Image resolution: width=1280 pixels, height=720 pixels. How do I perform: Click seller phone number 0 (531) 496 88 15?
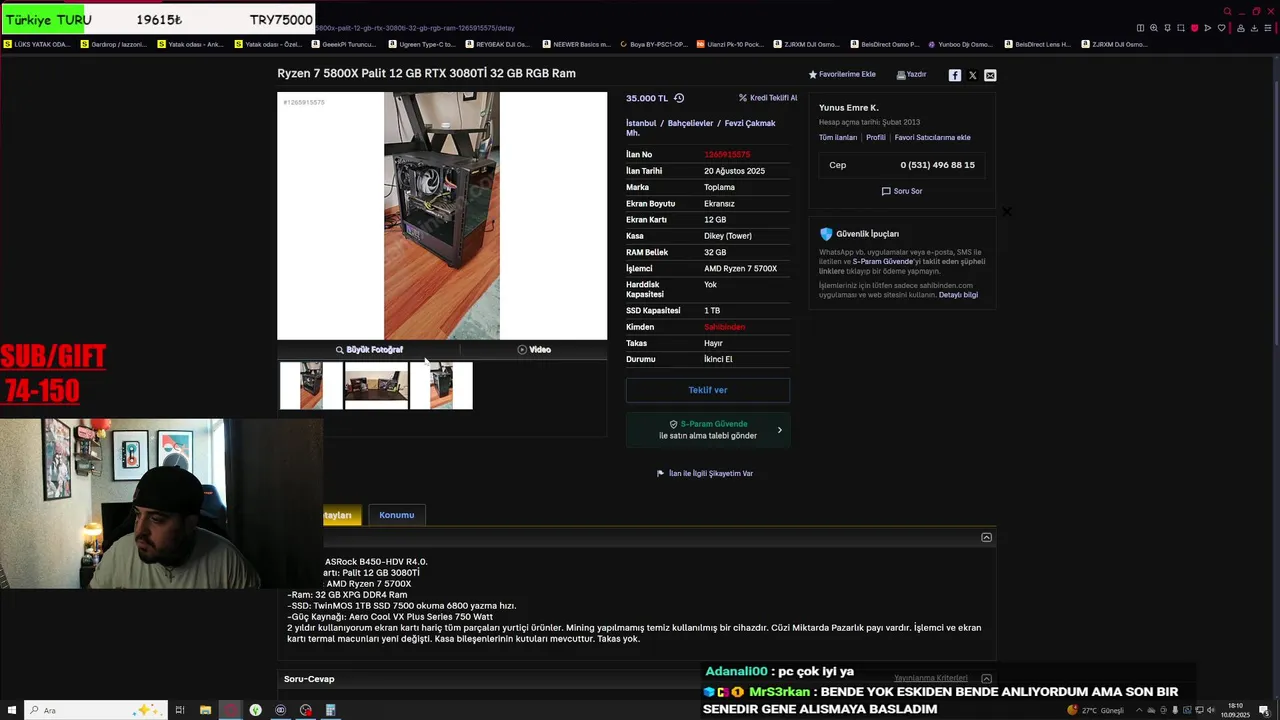937,165
